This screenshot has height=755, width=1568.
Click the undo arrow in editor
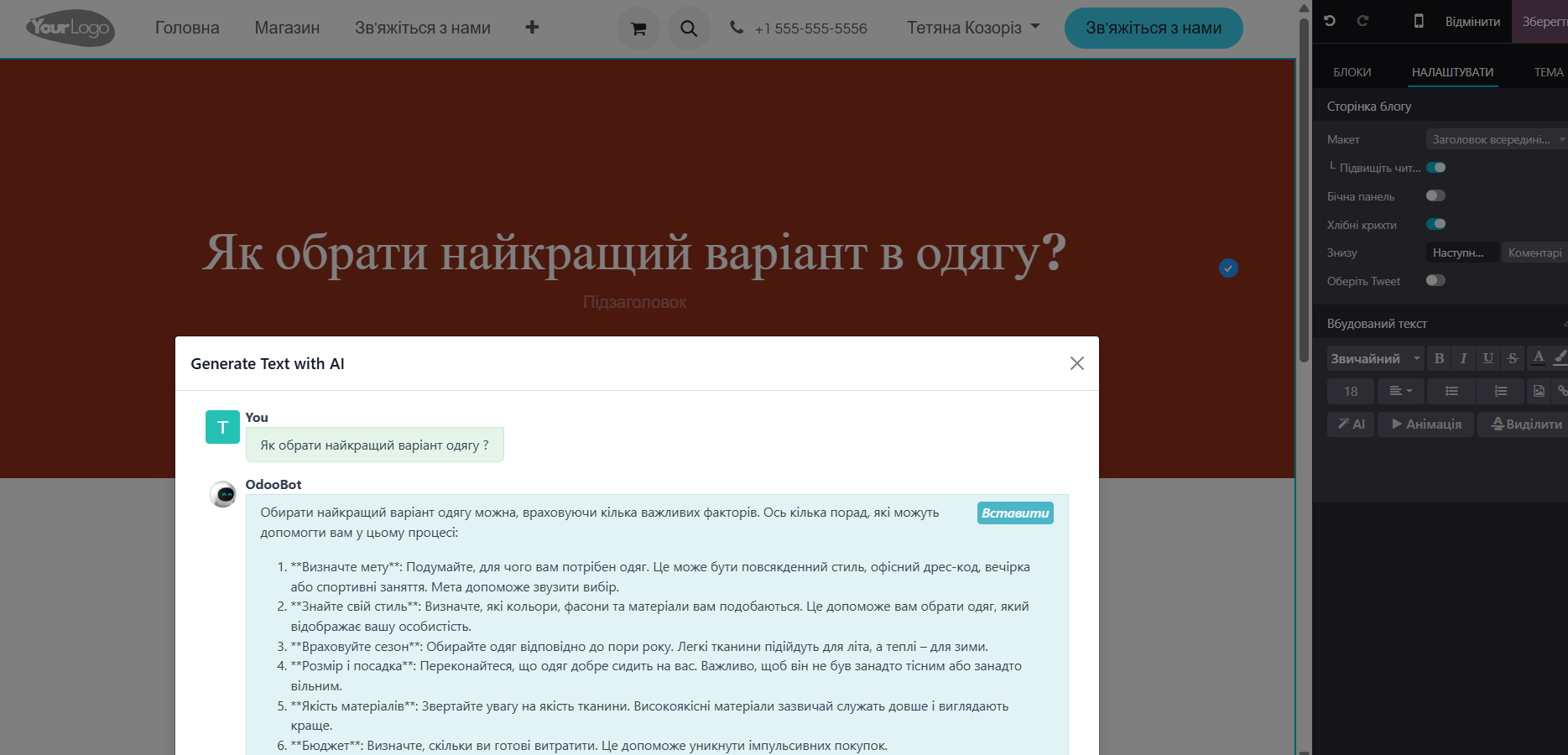click(1330, 21)
